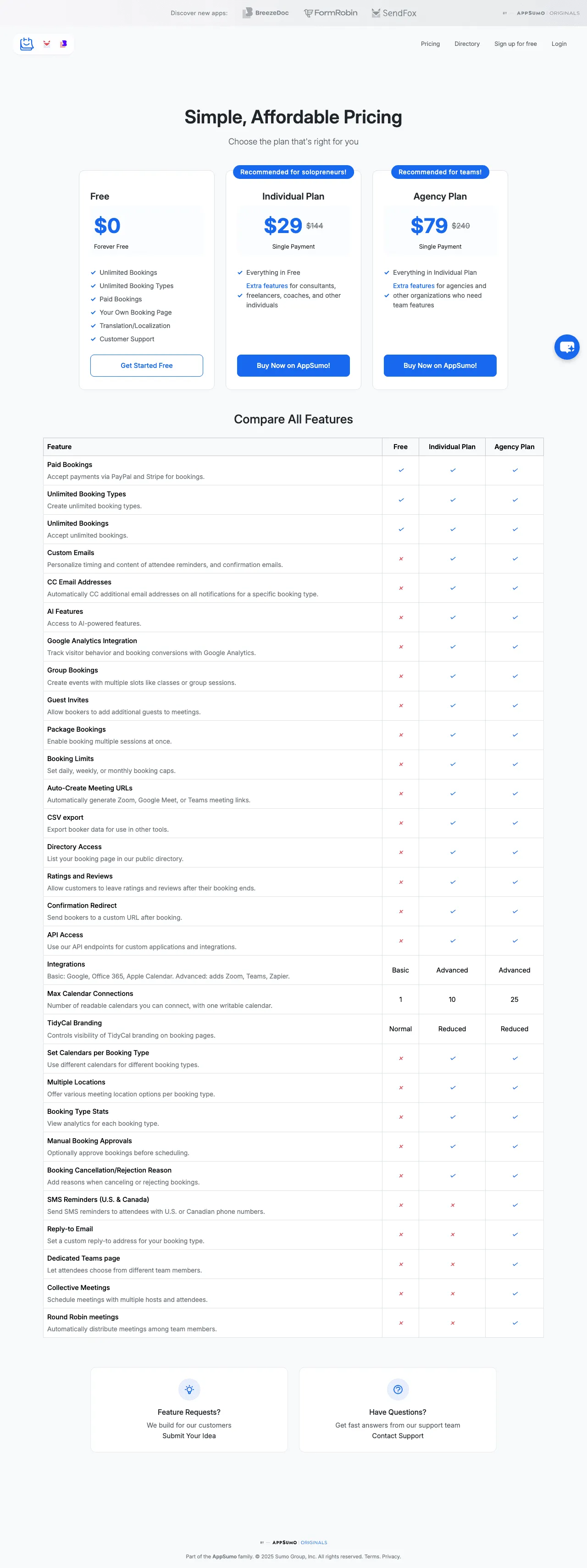Open the SendFox app icon
This screenshot has height=1568, width=587.
click(x=377, y=12)
